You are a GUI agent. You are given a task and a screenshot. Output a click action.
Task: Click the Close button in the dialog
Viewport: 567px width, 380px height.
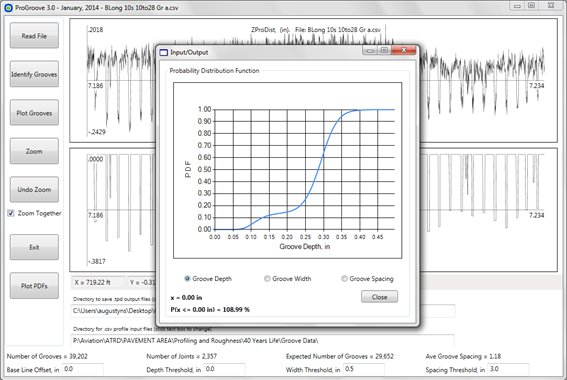[x=379, y=297]
